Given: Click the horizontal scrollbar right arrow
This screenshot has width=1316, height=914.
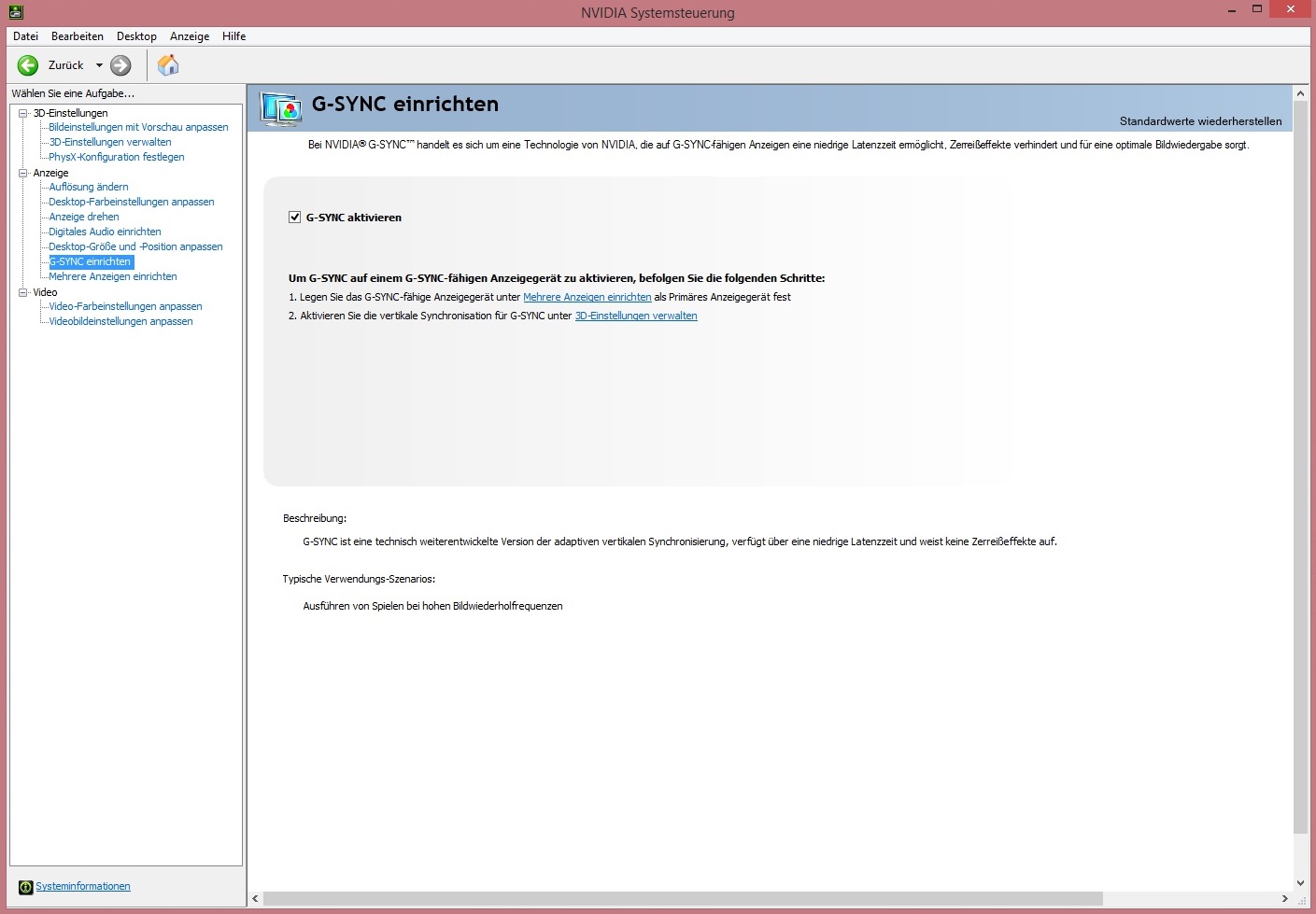Looking at the screenshot, I should (x=1284, y=898).
